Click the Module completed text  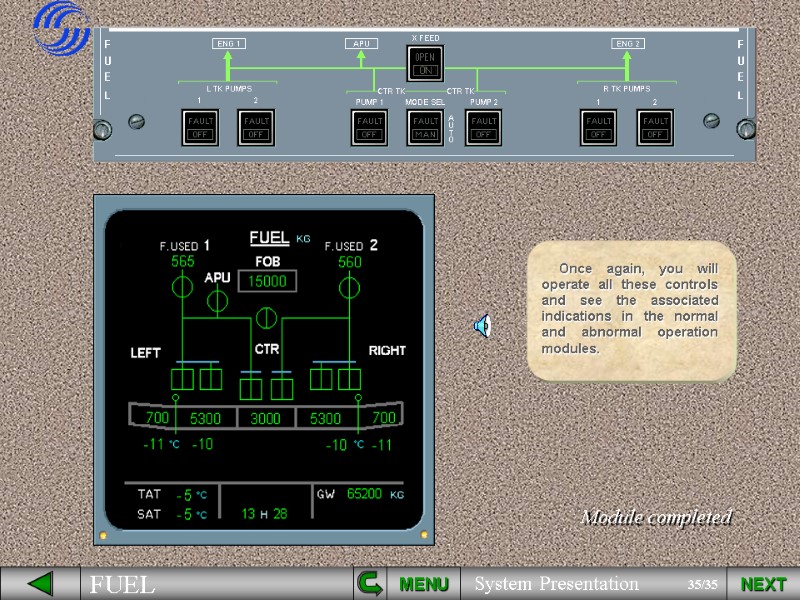coord(658,518)
